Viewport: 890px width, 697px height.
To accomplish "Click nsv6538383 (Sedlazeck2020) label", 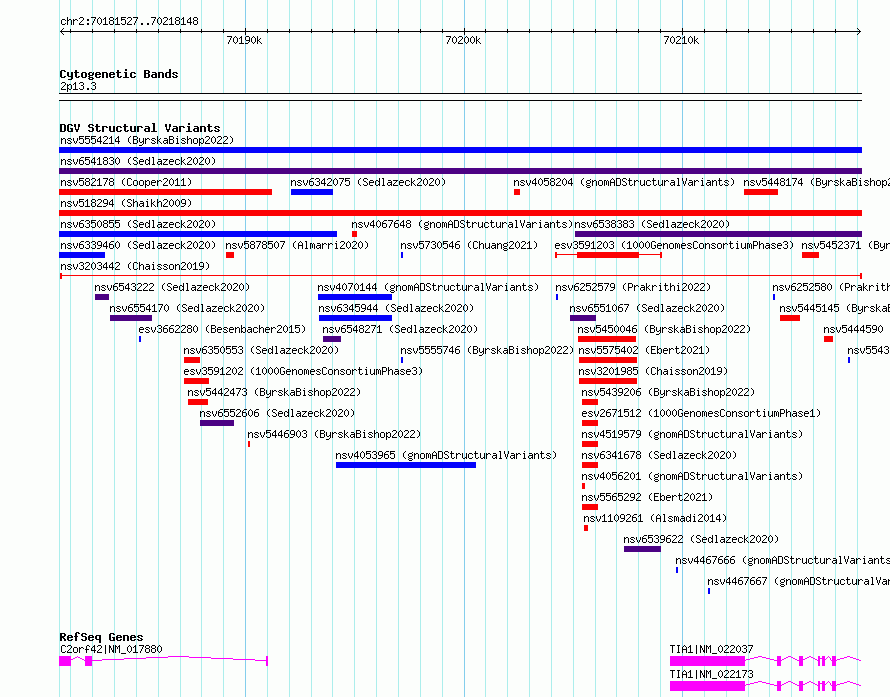I will tap(652, 224).
